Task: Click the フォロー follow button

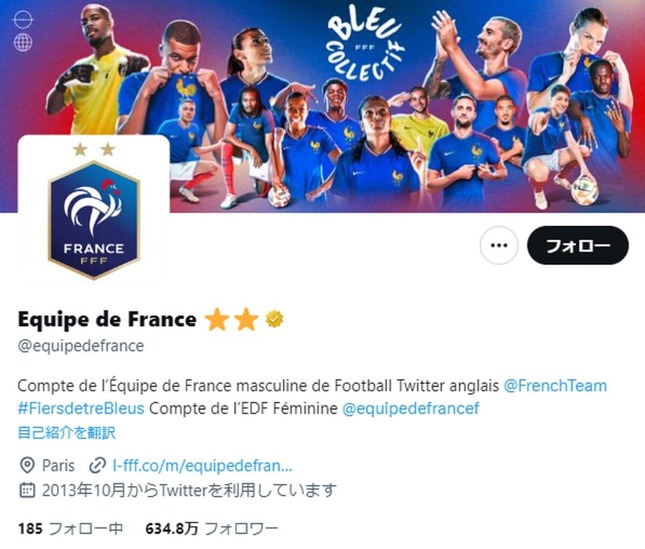Action: click(578, 246)
